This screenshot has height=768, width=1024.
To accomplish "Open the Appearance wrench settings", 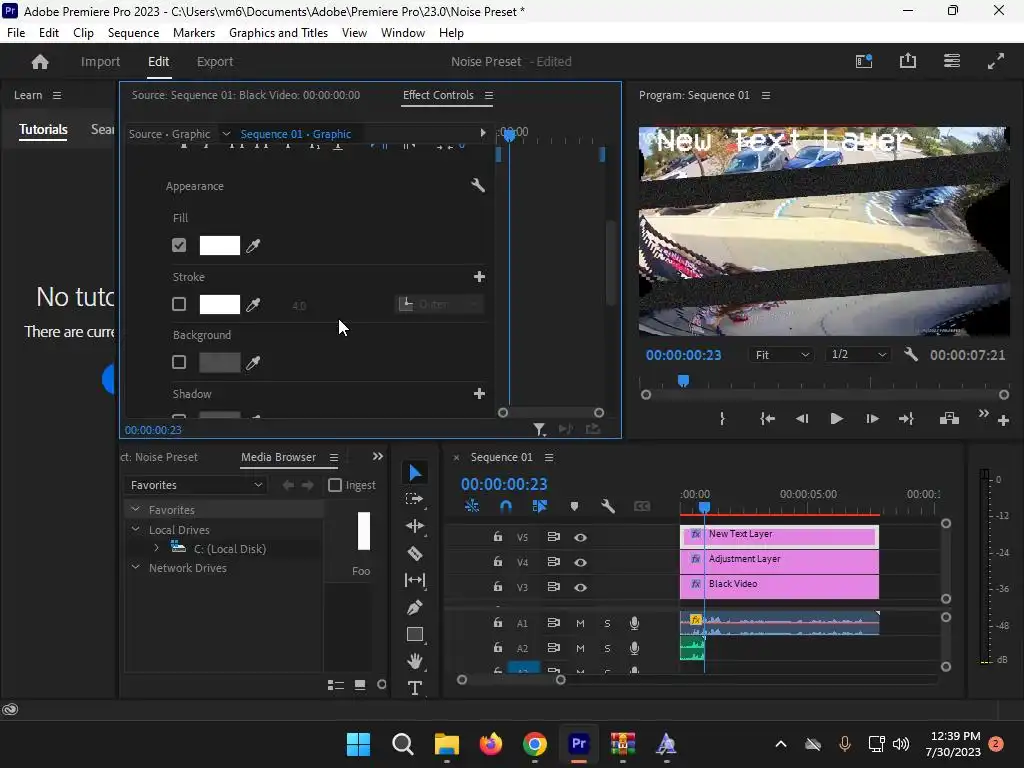I will 478,186.
